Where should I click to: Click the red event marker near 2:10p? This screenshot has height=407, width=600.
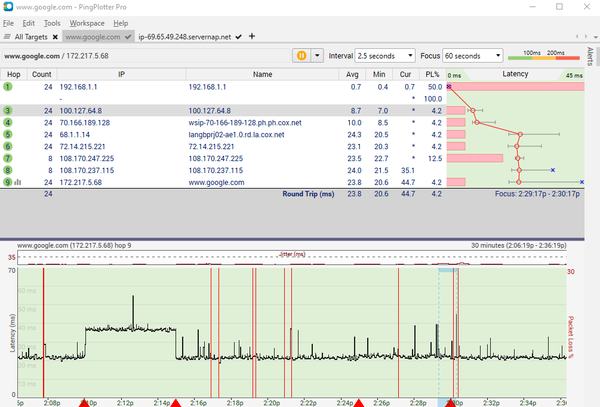pos(84,403)
